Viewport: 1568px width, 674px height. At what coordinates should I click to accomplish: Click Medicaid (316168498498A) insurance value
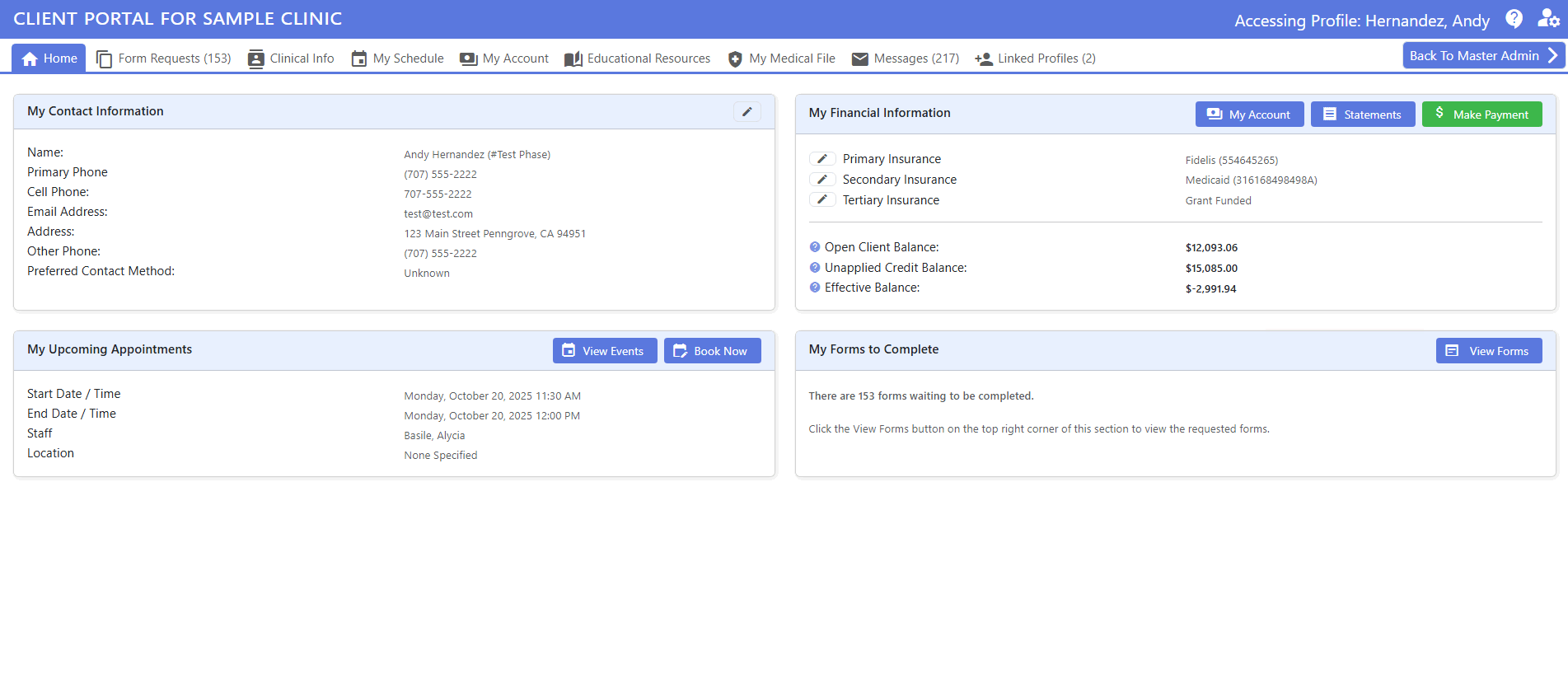pos(1252,180)
